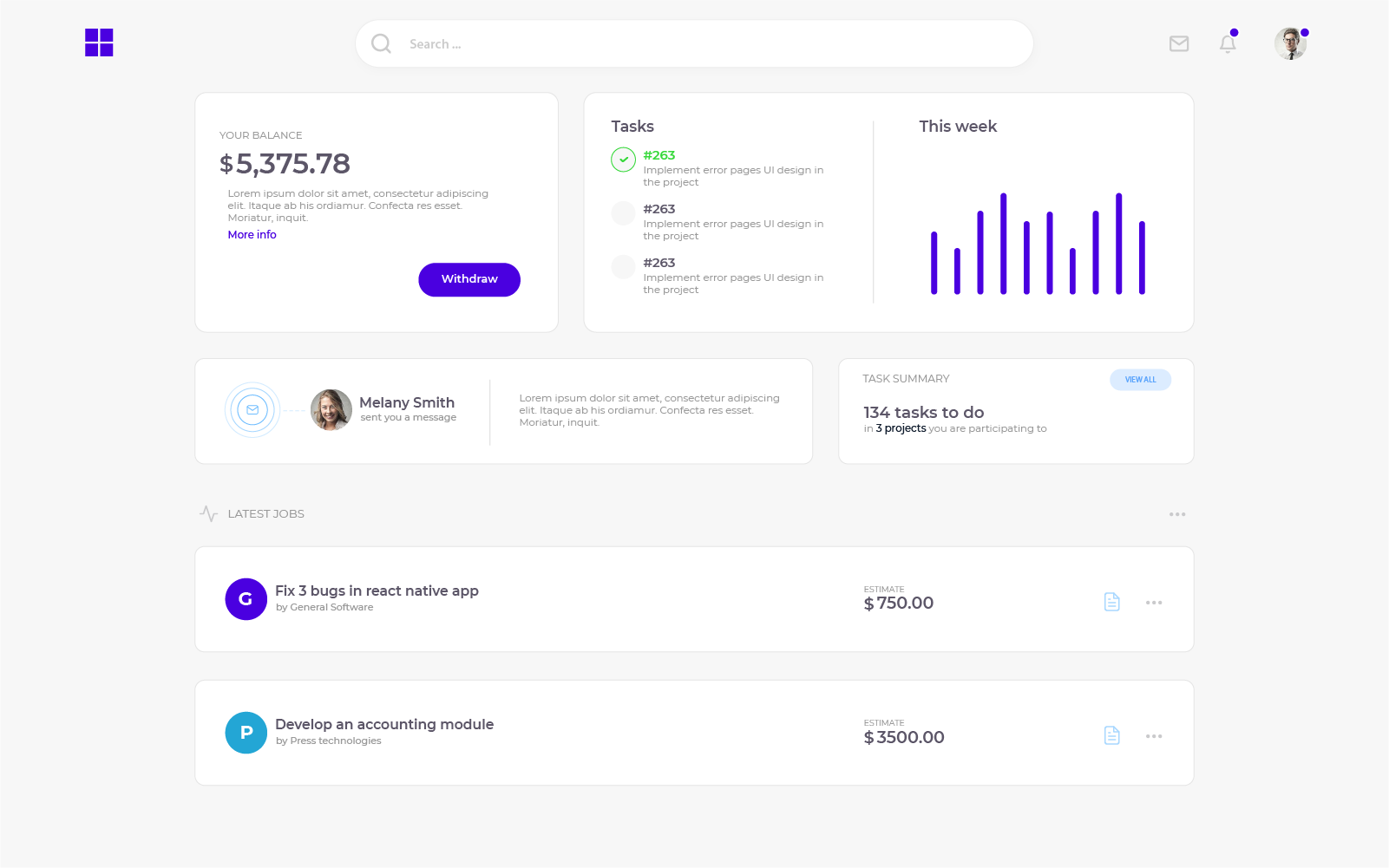Open the Latest Jobs three-dot menu
This screenshot has width=1389, height=868.
pyautogui.click(x=1176, y=514)
